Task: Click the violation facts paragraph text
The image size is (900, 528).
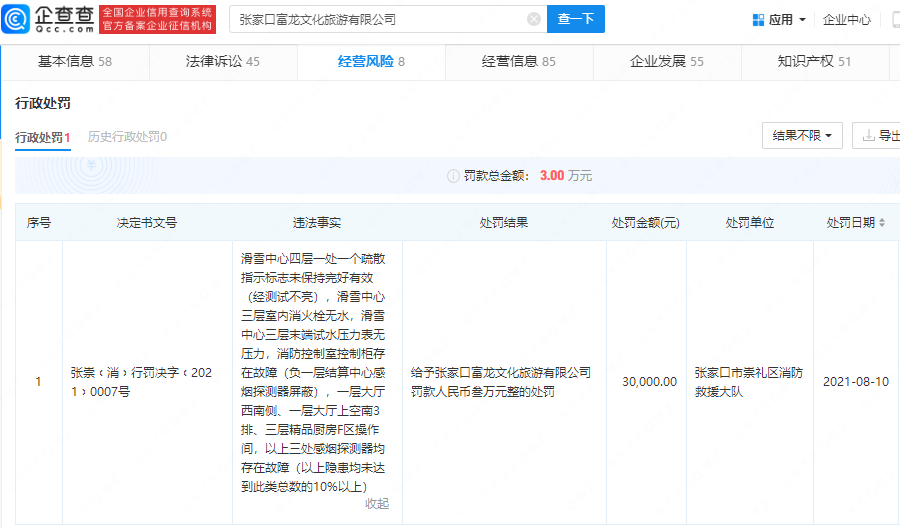Action: click(313, 372)
